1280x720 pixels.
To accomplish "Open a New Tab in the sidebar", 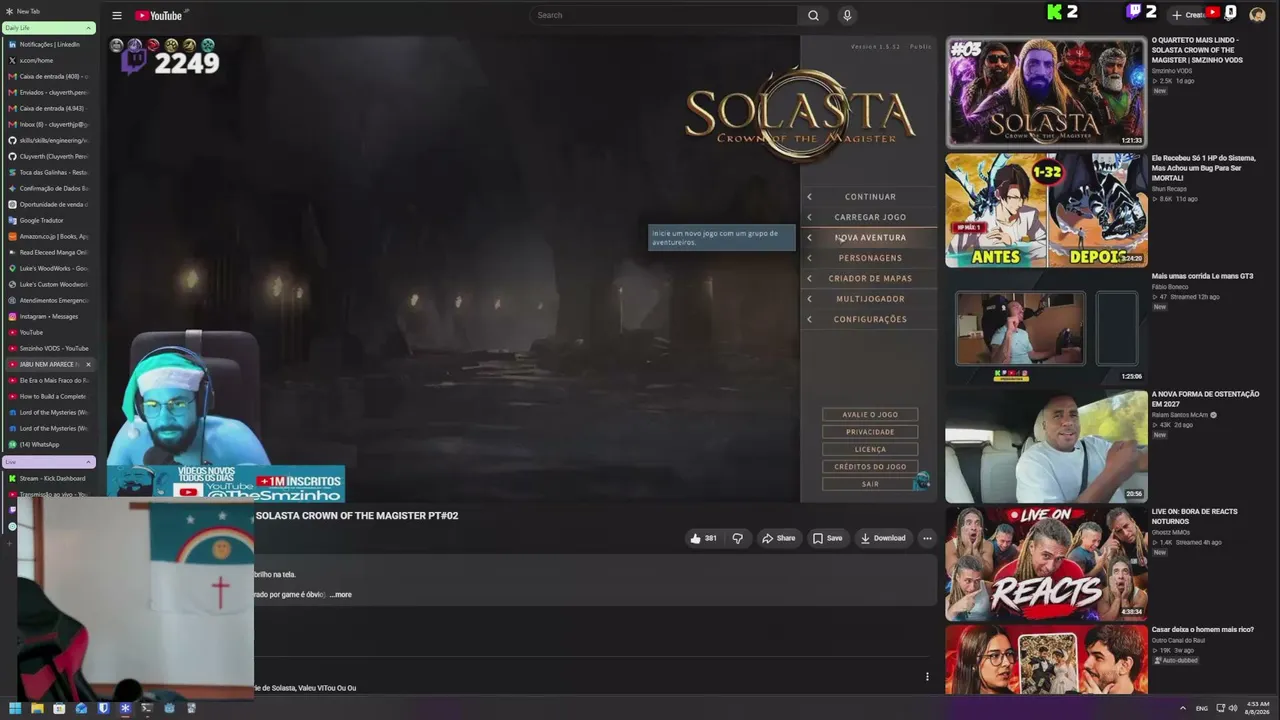I will [x=28, y=11].
